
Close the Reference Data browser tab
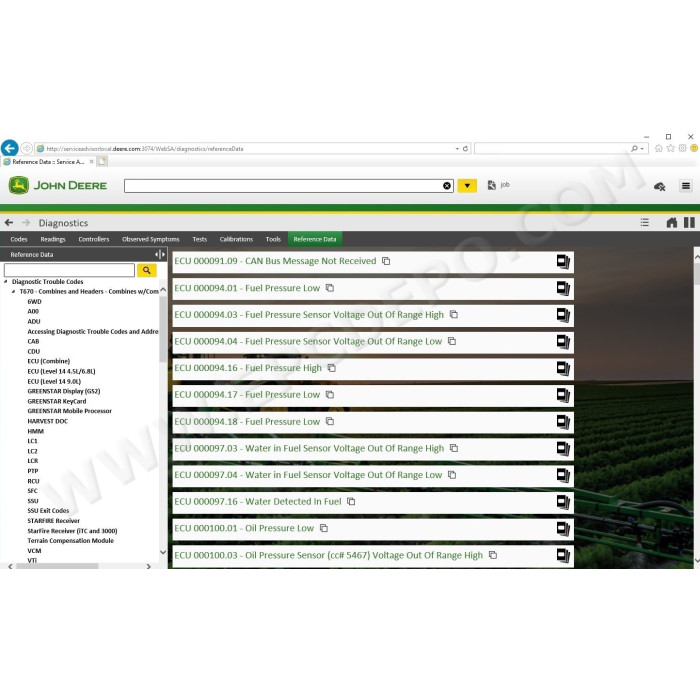[x=91, y=162]
